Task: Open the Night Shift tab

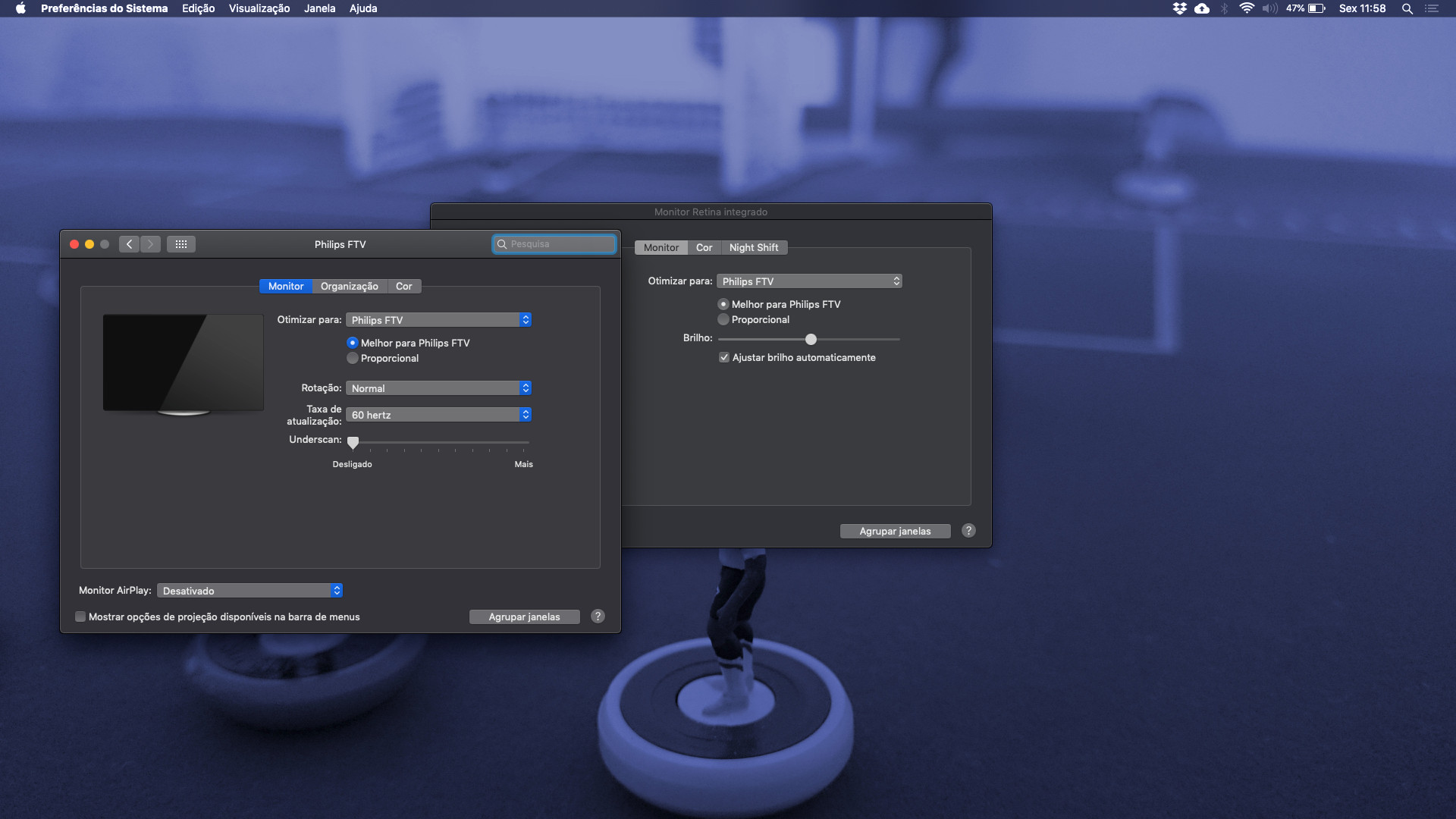Action: click(x=753, y=248)
